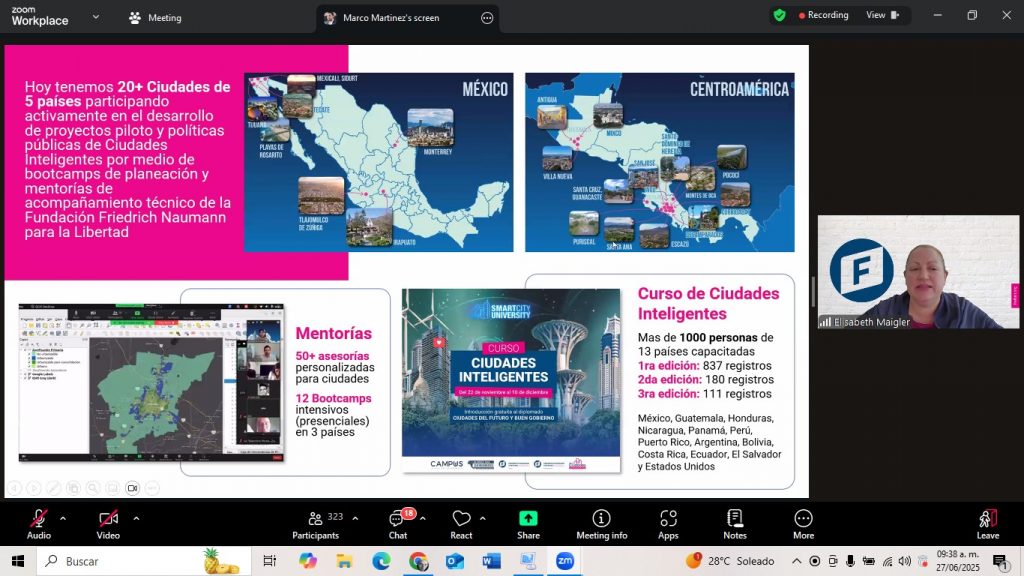Click the green encryption shield icon
Viewport: 1024px width, 576px height.
pyautogui.click(x=779, y=15)
